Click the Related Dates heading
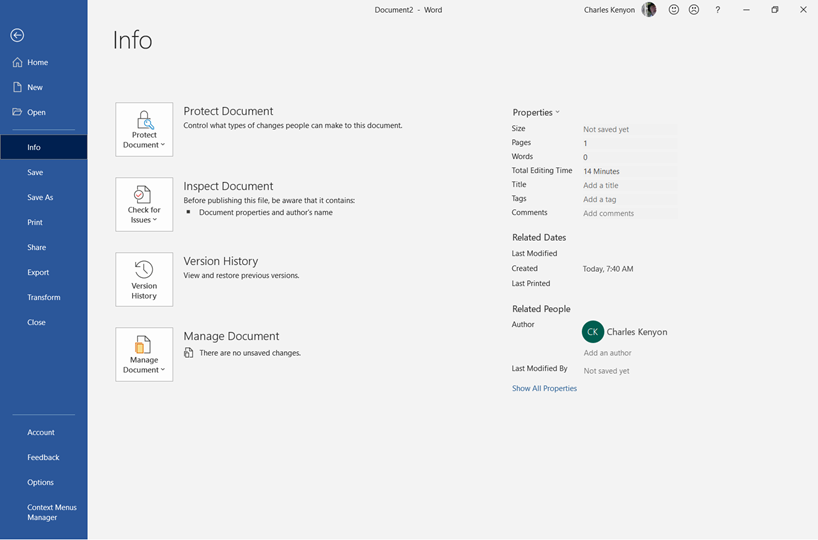 click(x=539, y=237)
